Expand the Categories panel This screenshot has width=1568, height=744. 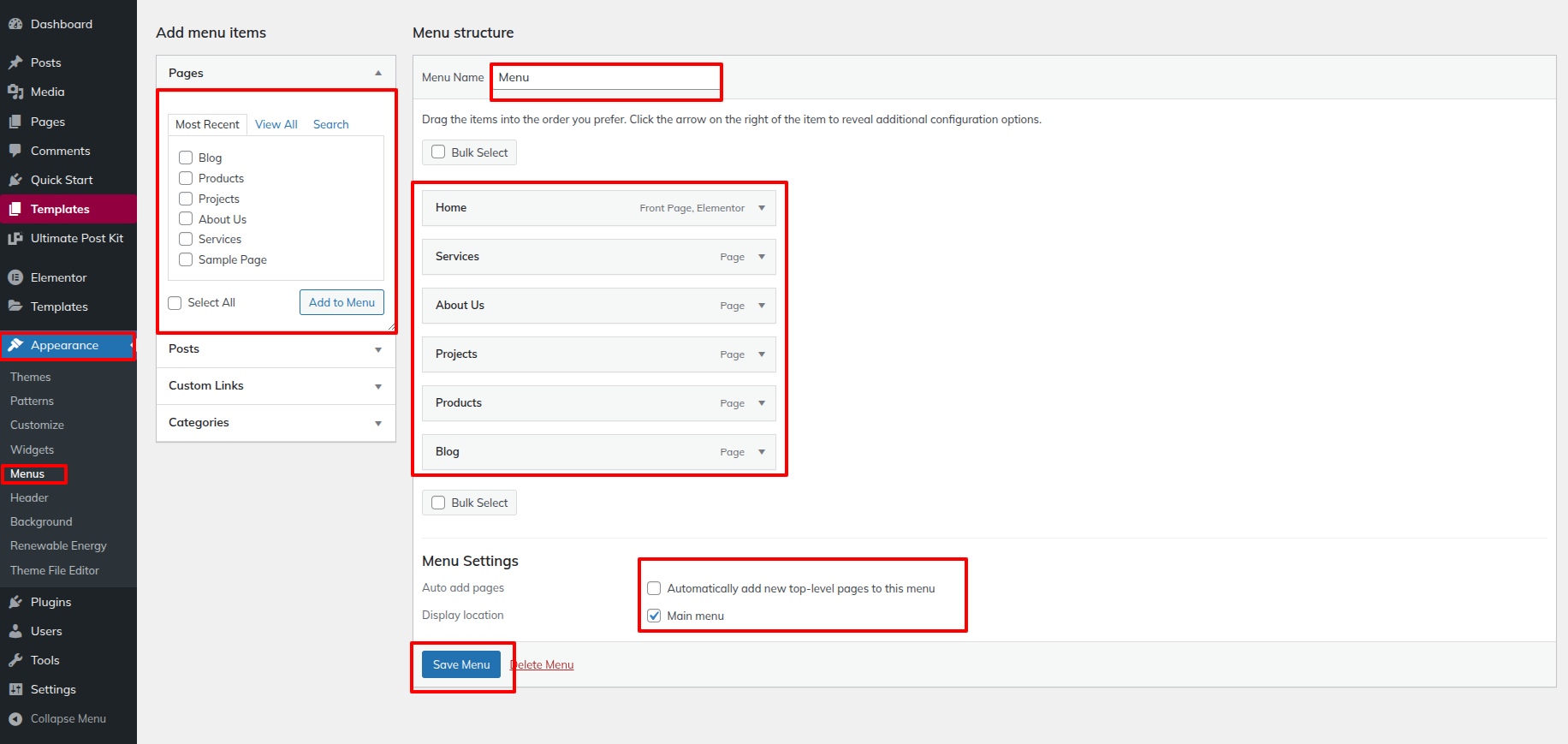[377, 423]
